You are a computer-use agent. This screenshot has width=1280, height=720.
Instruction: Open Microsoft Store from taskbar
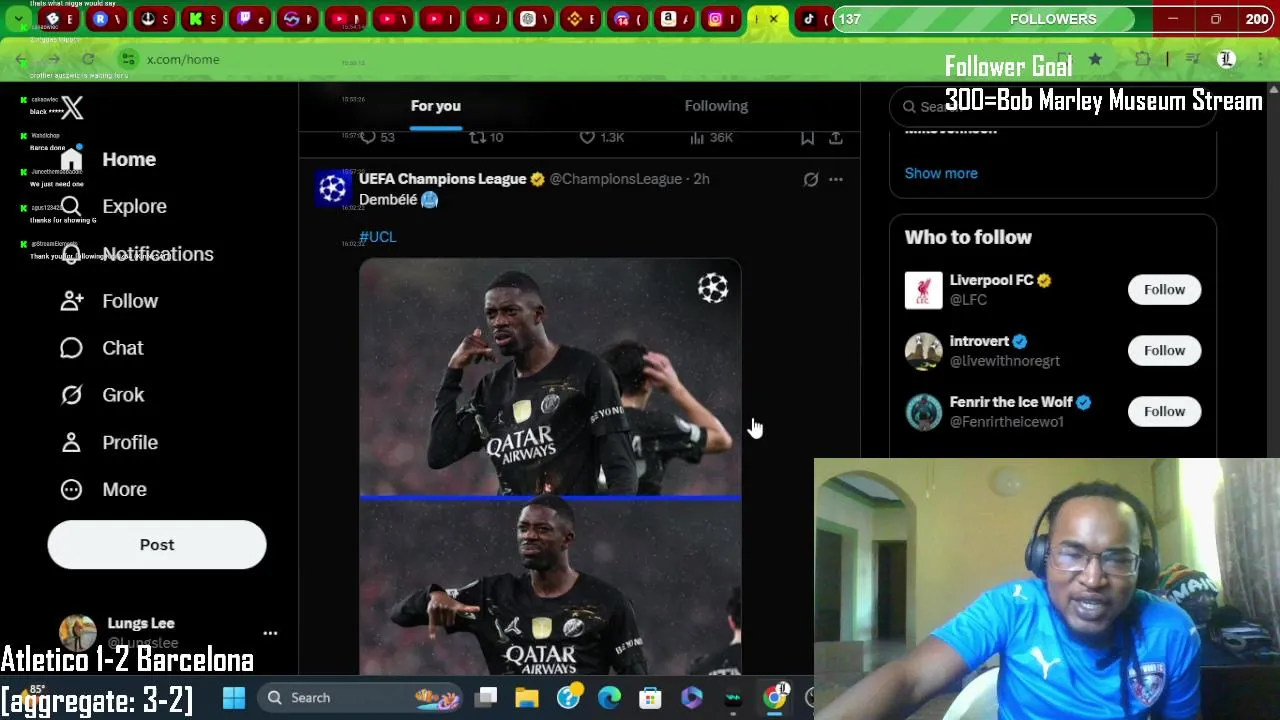tap(650, 698)
